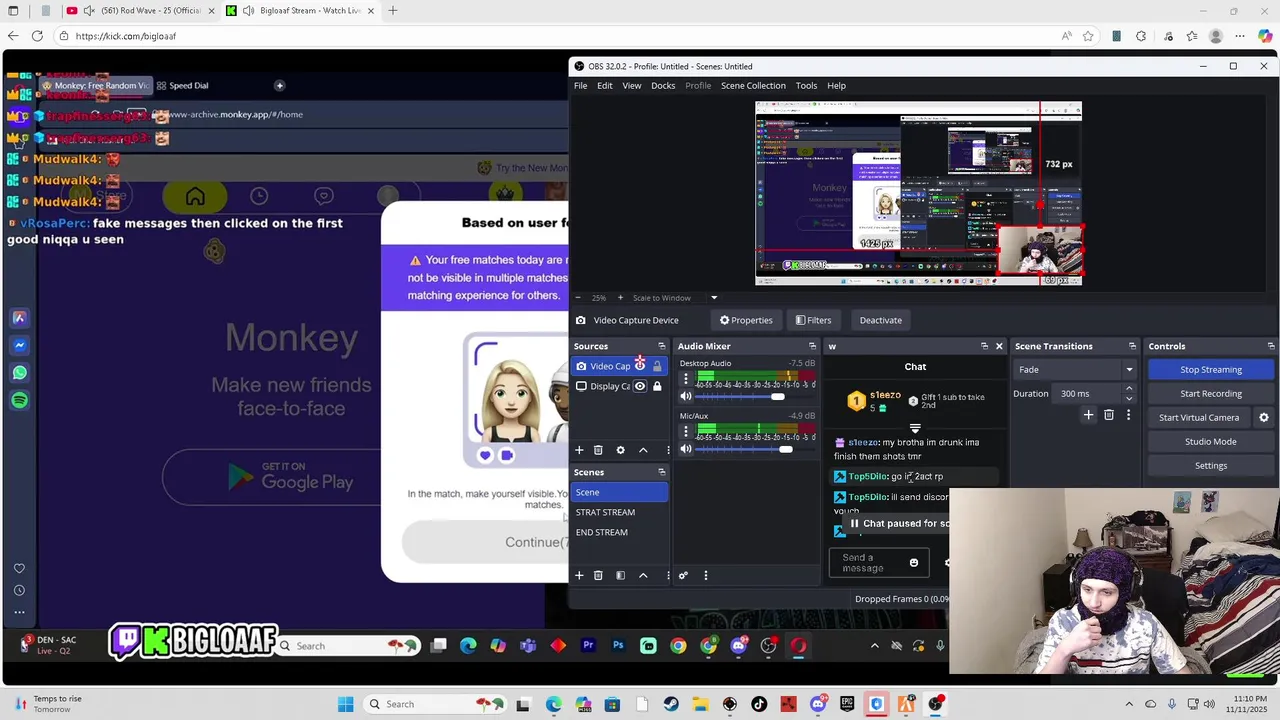Show hidden Windows tray icons chevron
This screenshot has width=1280, height=720.
pyautogui.click(x=1129, y=704)
